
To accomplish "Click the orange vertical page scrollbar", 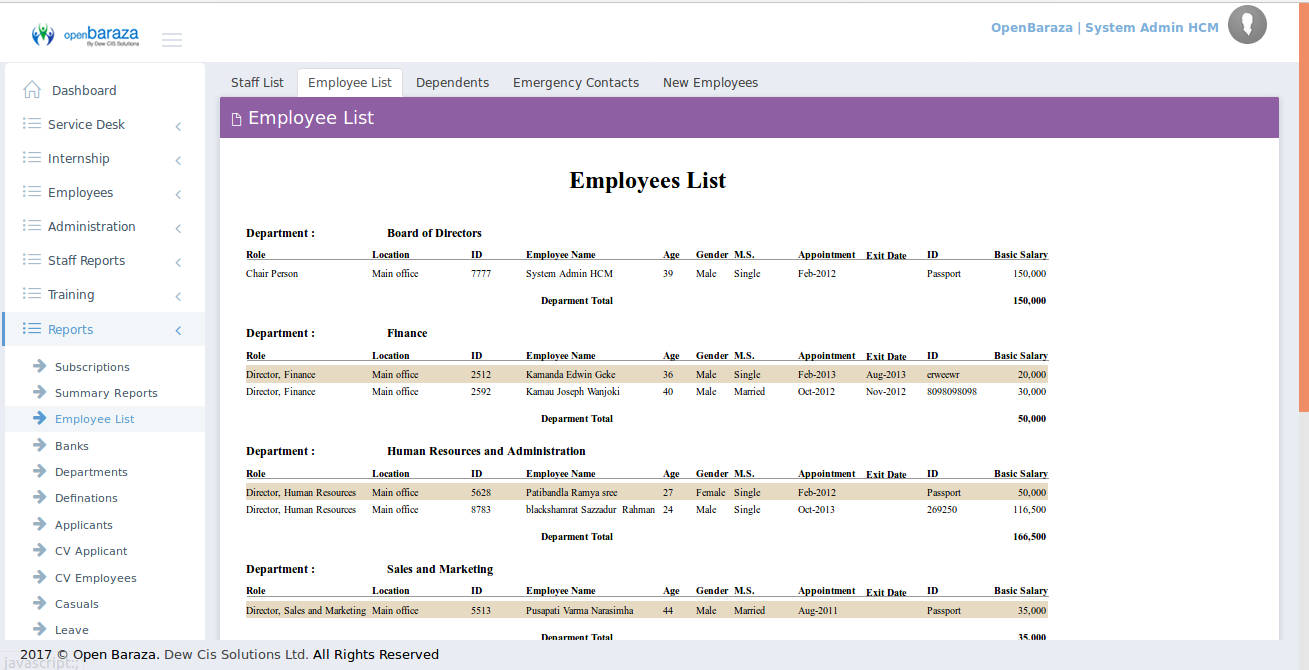I will coord(1303,200).
